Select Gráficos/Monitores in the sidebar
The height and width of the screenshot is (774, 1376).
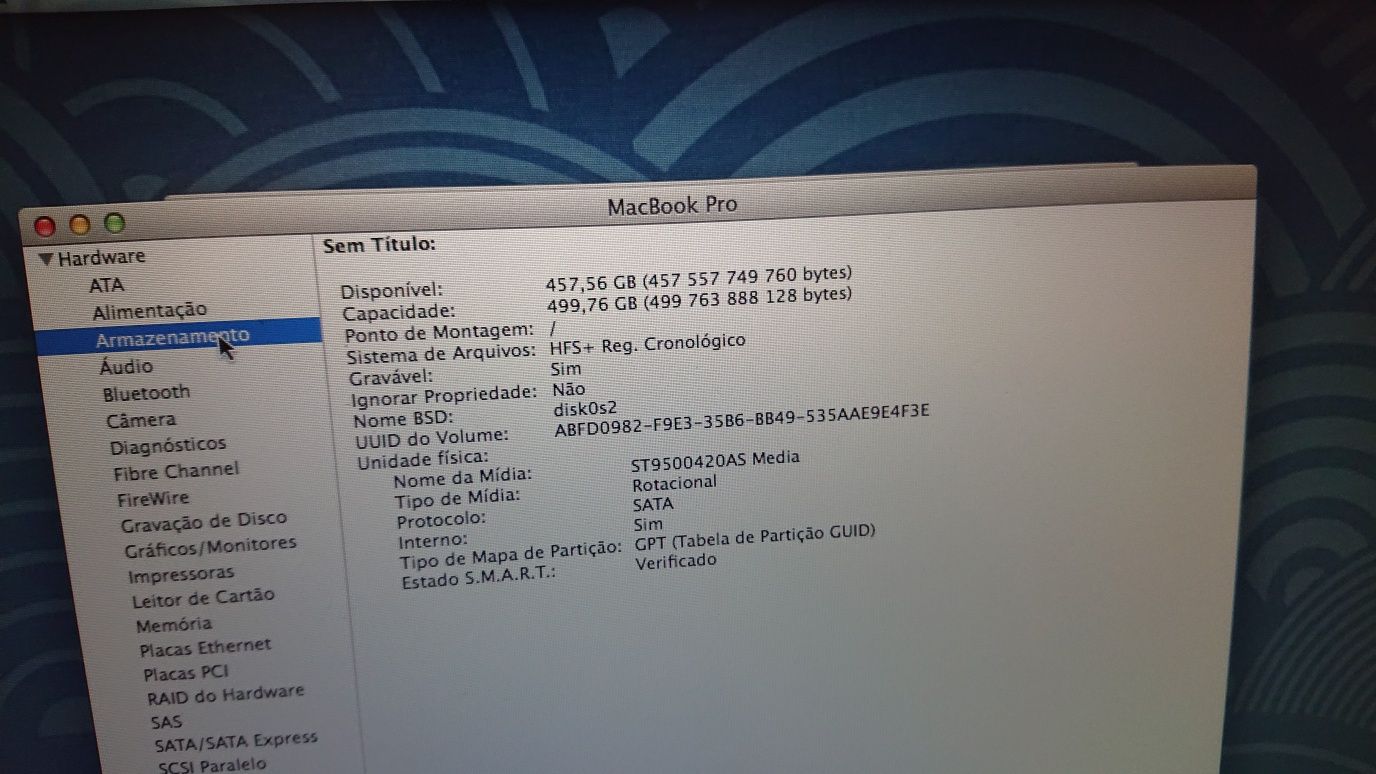210,547
